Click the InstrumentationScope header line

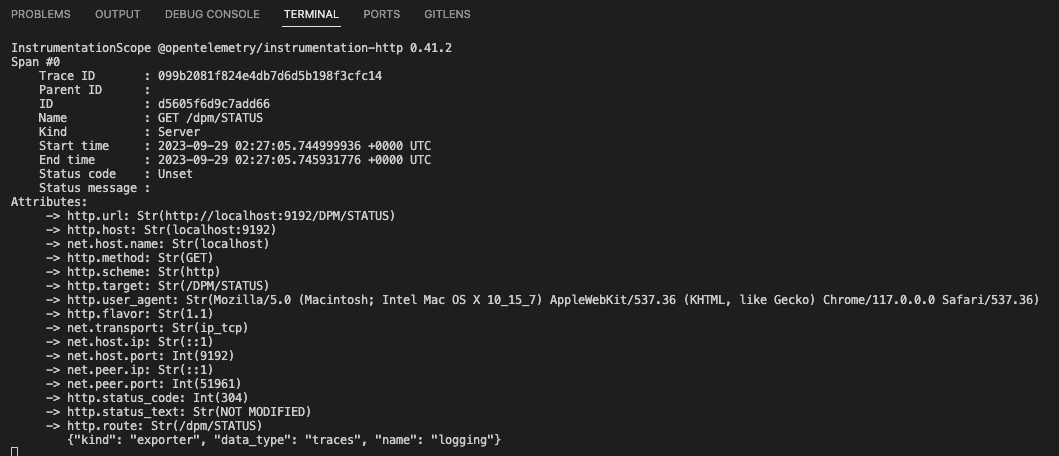click(232, 48)
